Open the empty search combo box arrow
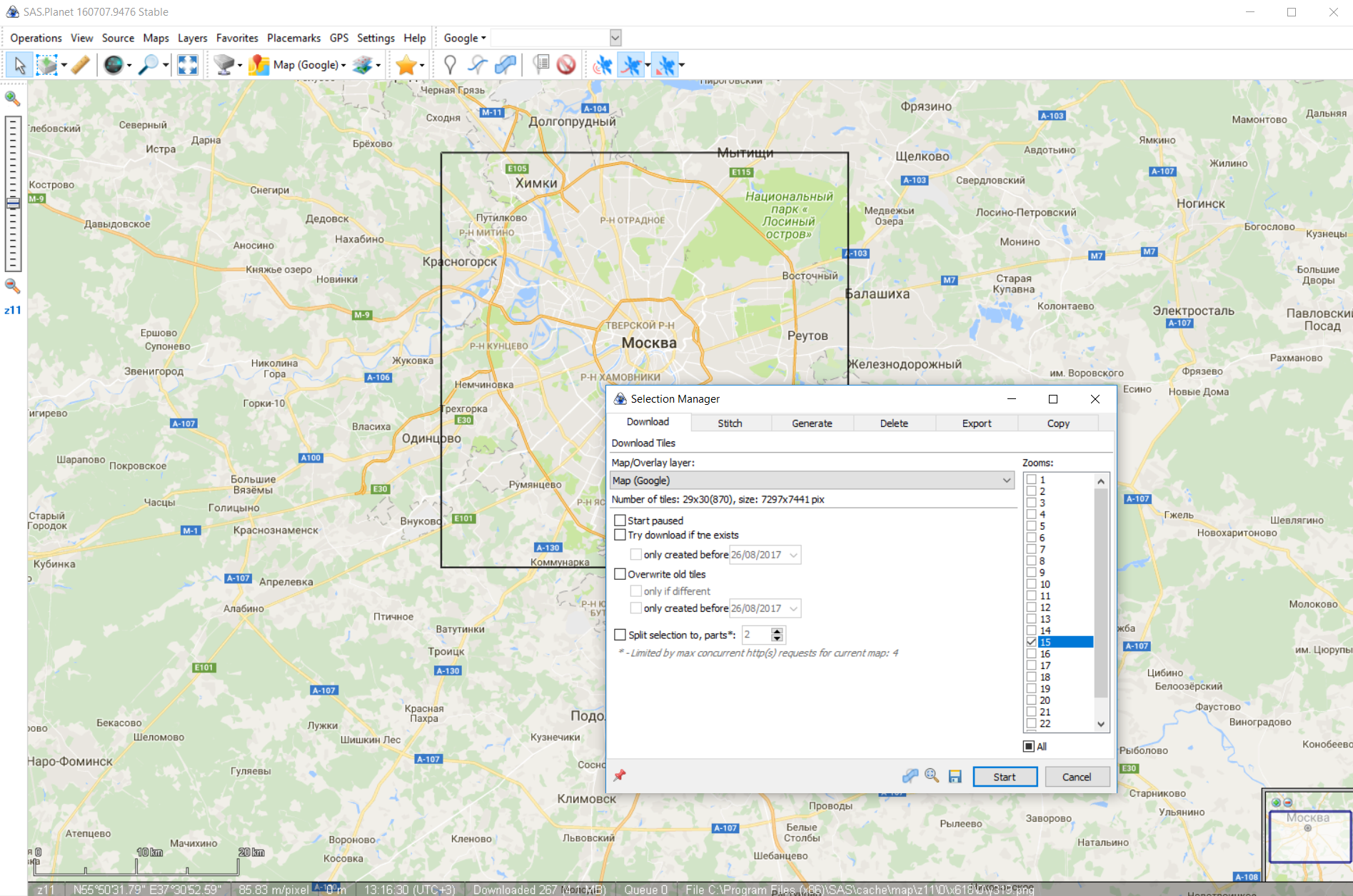The image size is (1353, 896). (615, 38)
